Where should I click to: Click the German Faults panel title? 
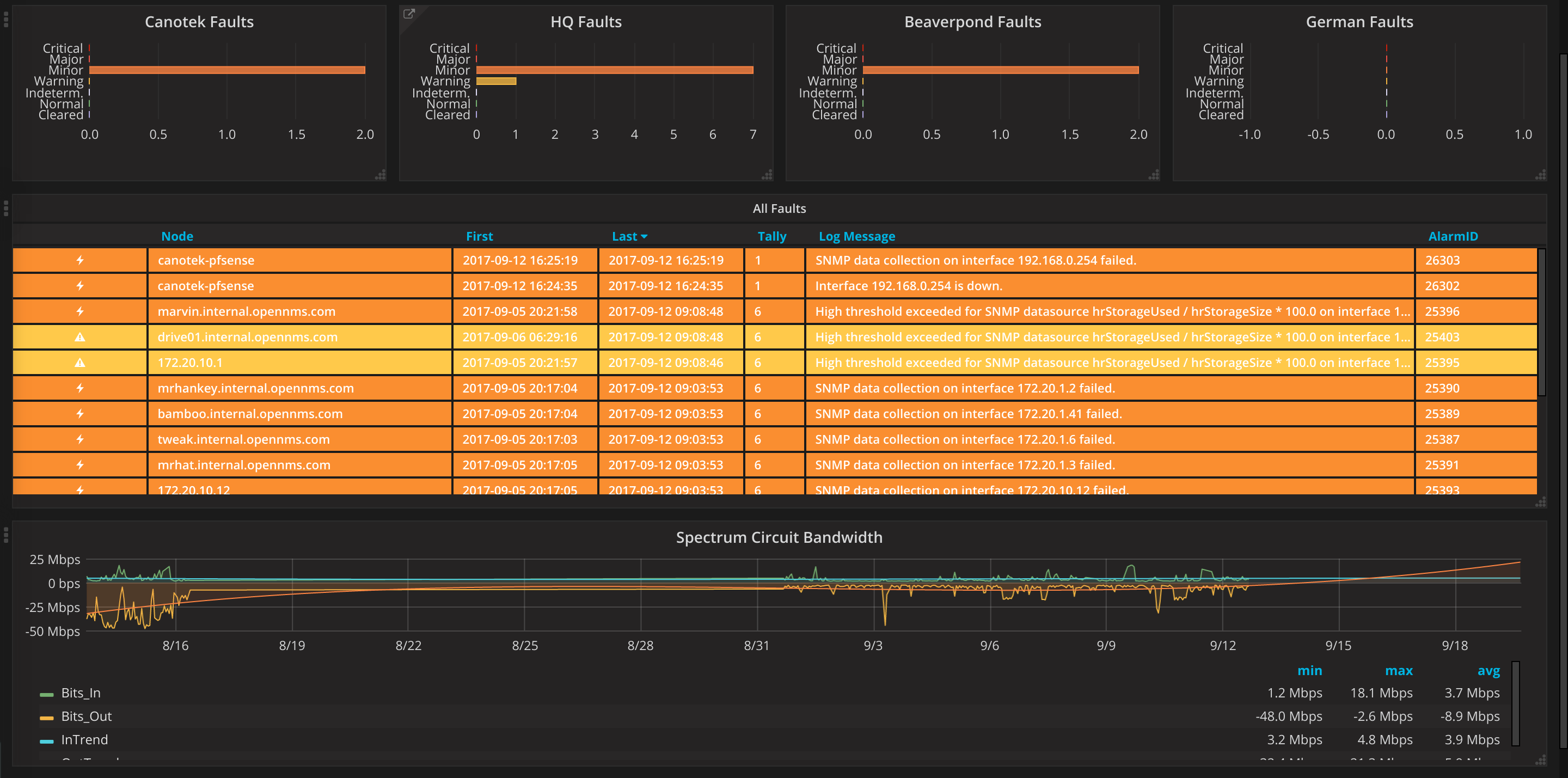click(1359, 22)
